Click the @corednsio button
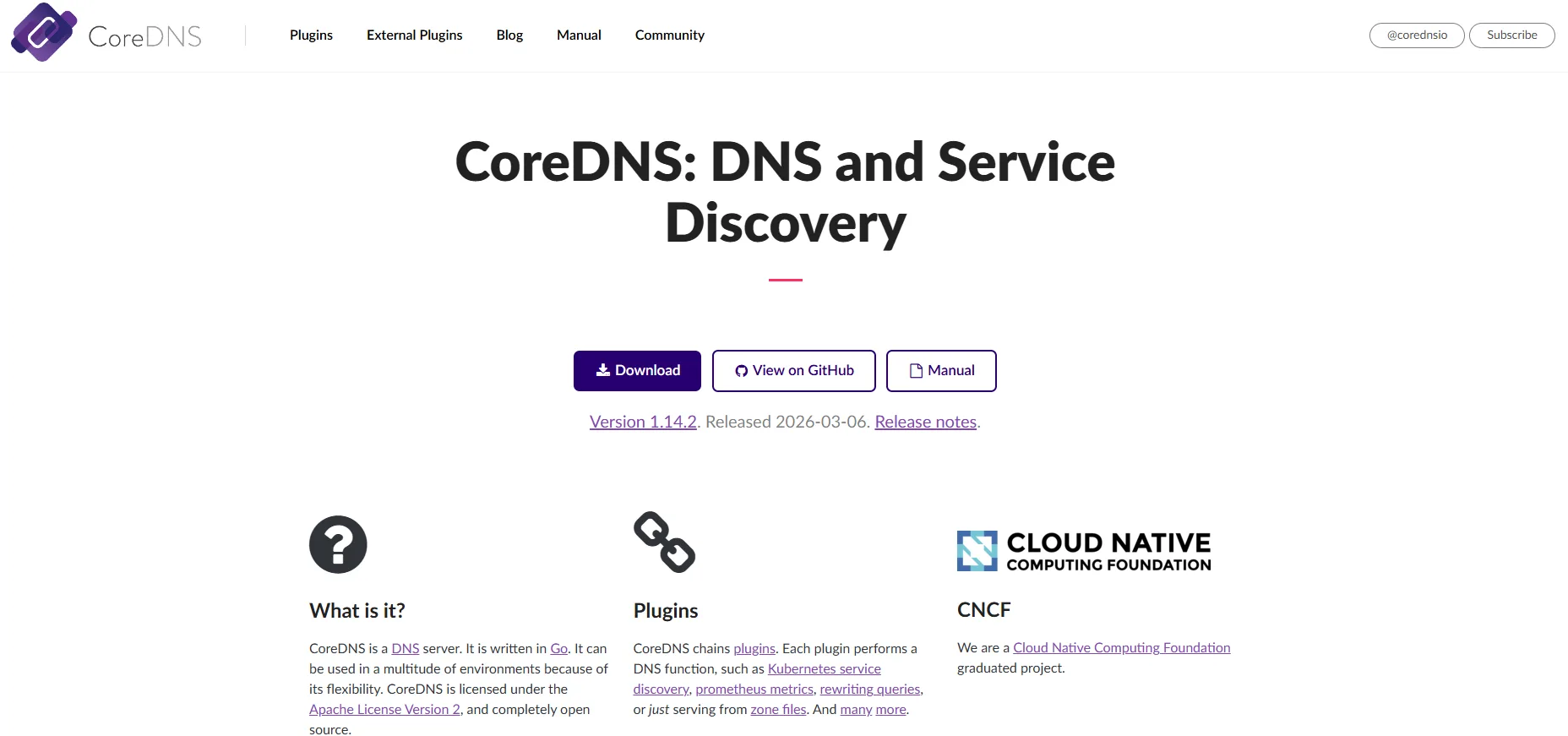 pyautogui.click(x=1417, y=35)
